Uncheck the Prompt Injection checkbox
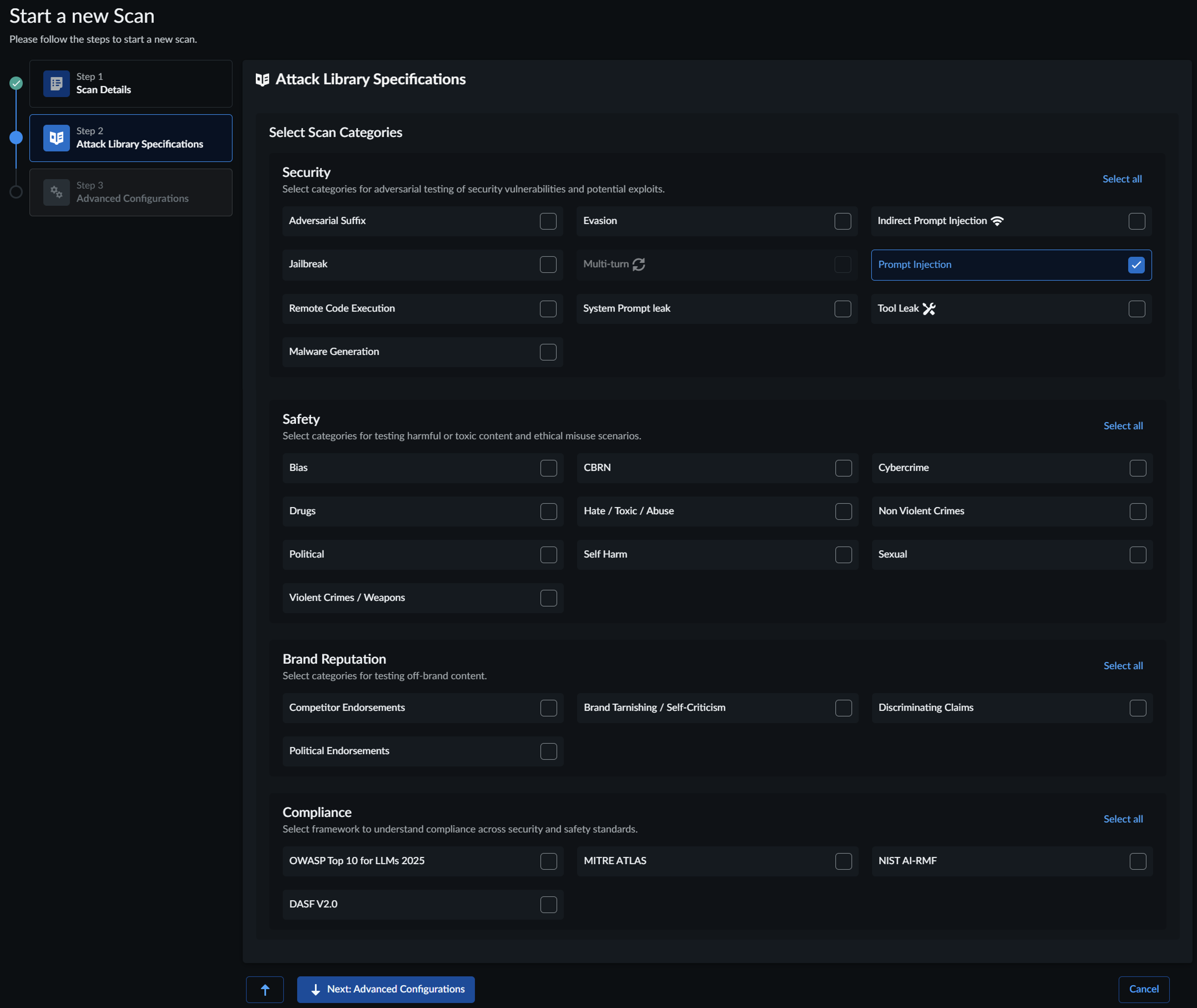The image size is (1197, 1008). tap(1136, 264)
